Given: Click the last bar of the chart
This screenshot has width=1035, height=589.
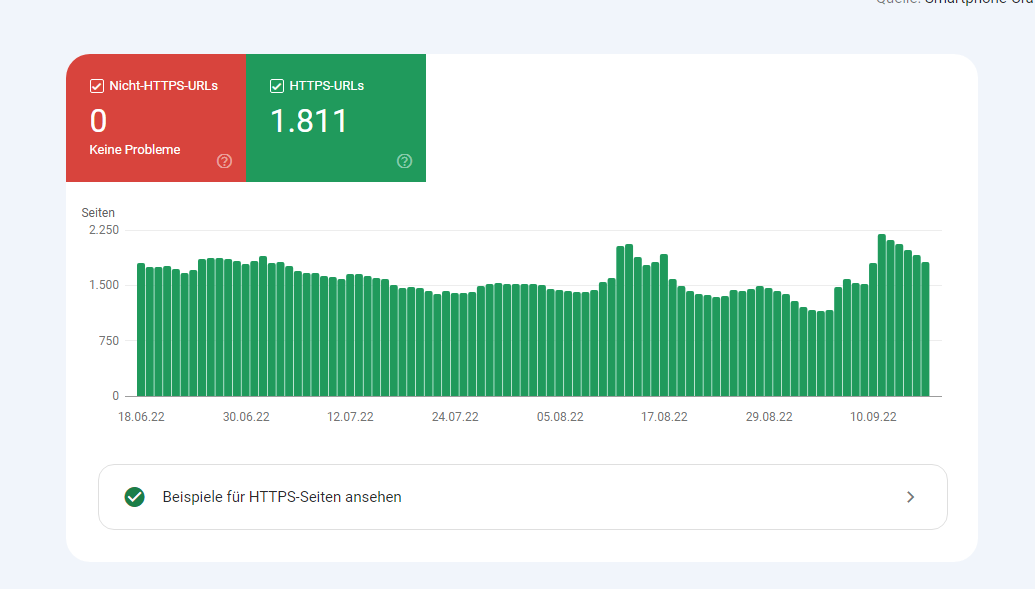Looking at the screenshot, I should coord(925,330).
